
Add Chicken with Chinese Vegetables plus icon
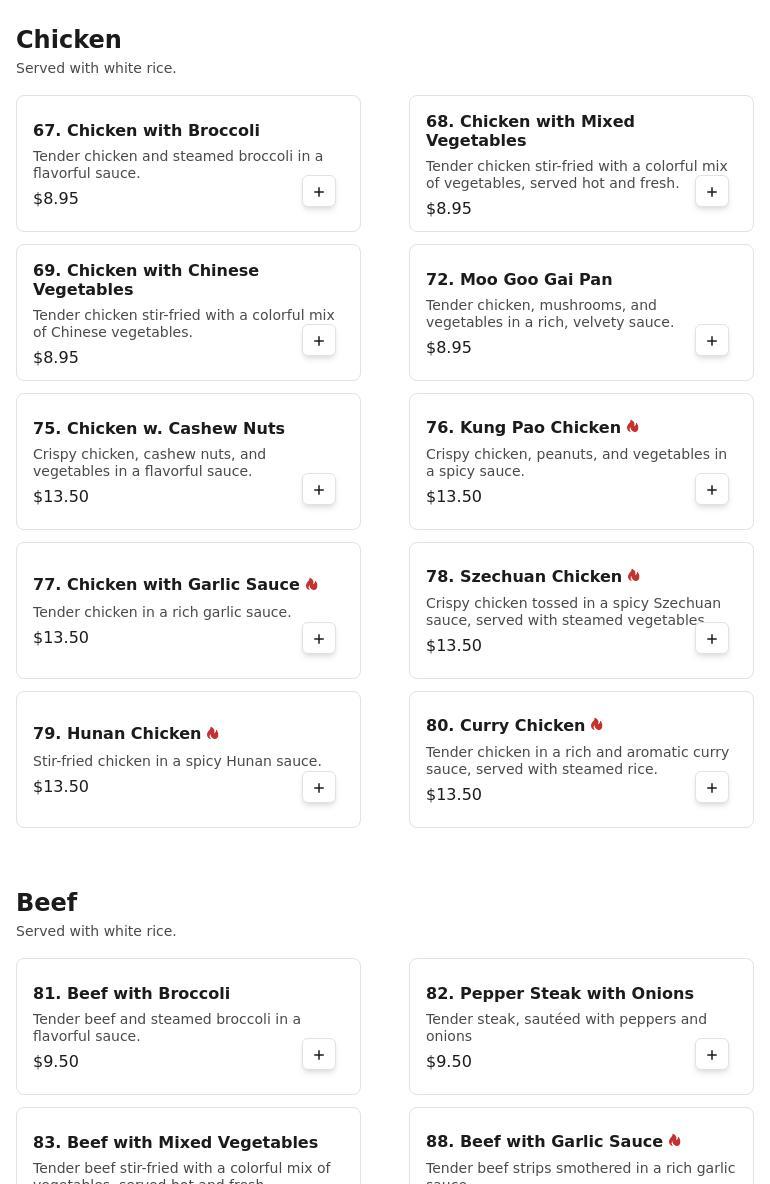click(319, 341)
